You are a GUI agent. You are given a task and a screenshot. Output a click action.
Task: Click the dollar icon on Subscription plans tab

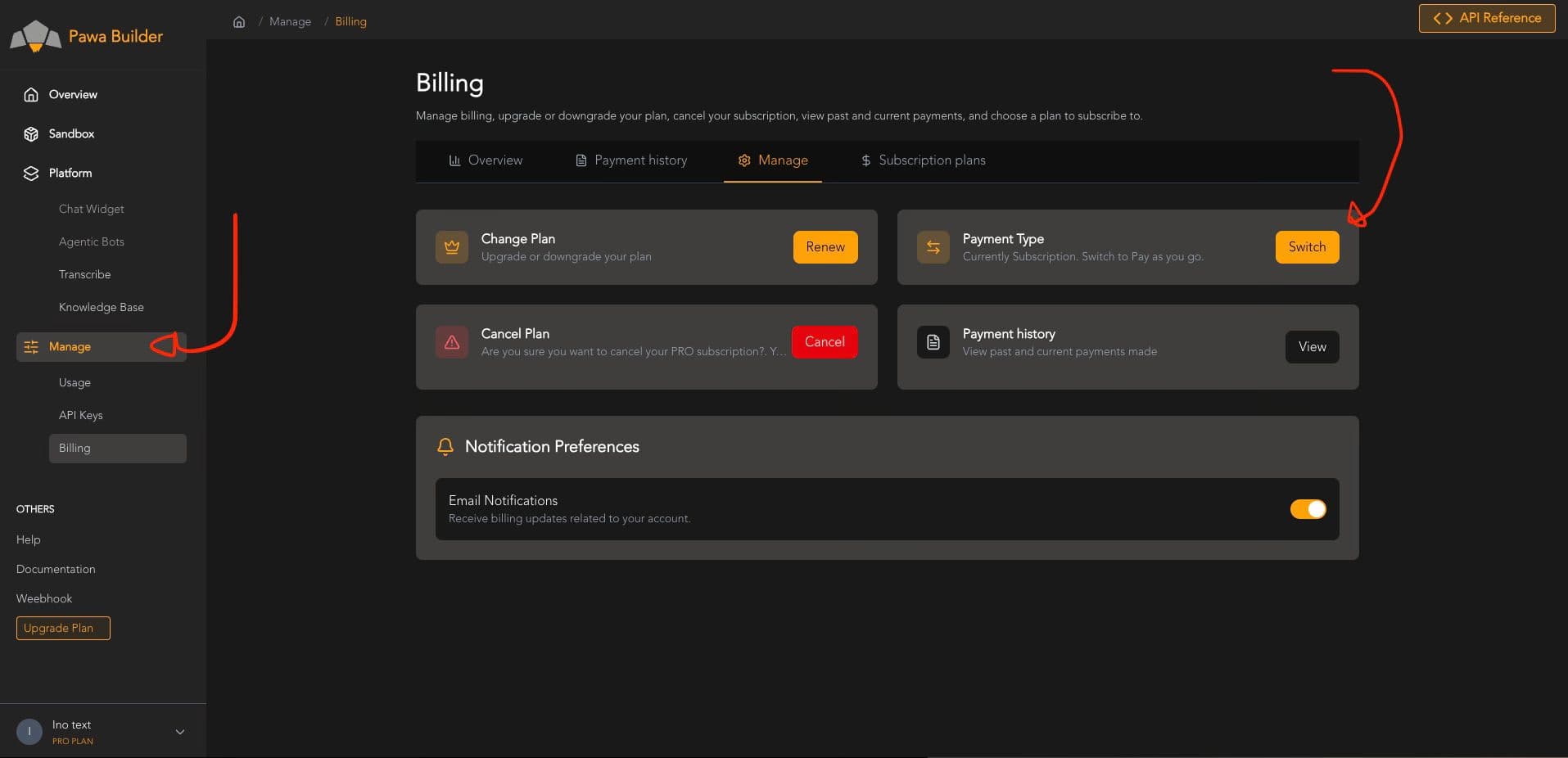tap(865, 160)
